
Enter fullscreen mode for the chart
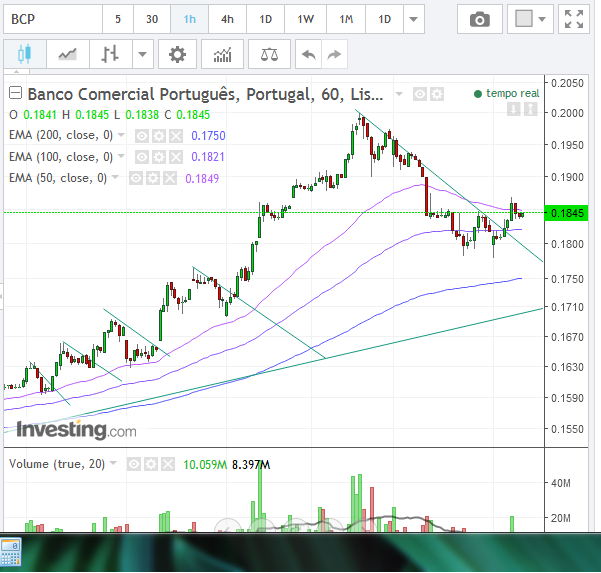(573, 19)
